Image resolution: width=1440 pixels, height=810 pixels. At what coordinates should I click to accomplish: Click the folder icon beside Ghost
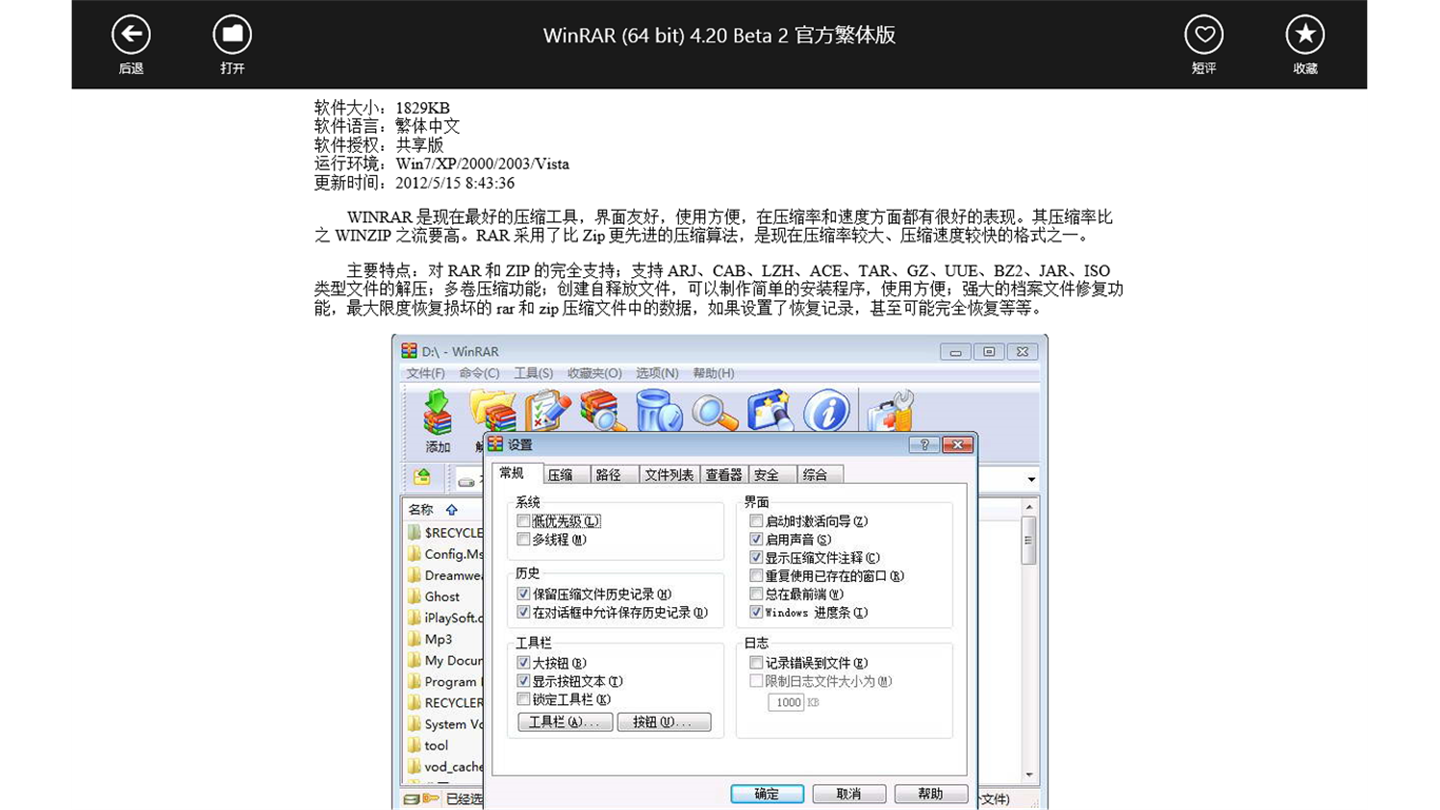pos(414,596)
